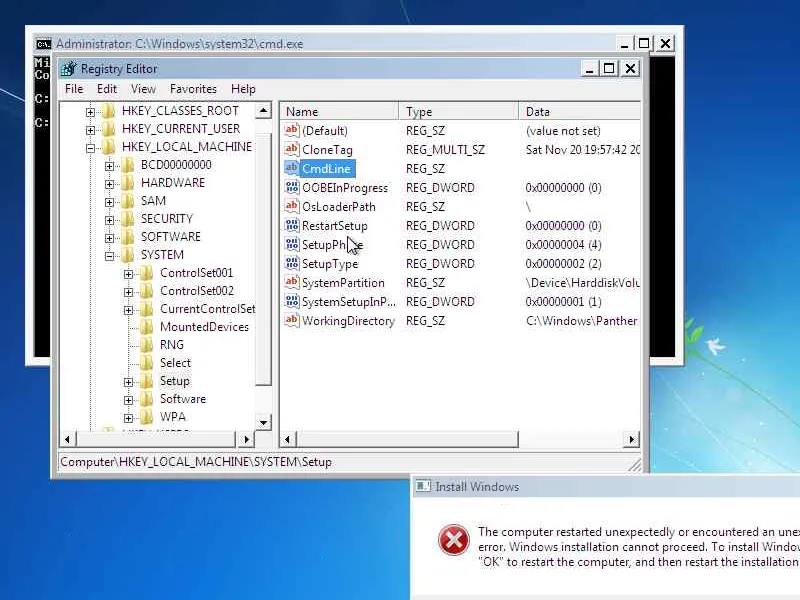The image size is (800, 600).
Task: Sort values by the Name column header
Action: (x=340, y=111)
